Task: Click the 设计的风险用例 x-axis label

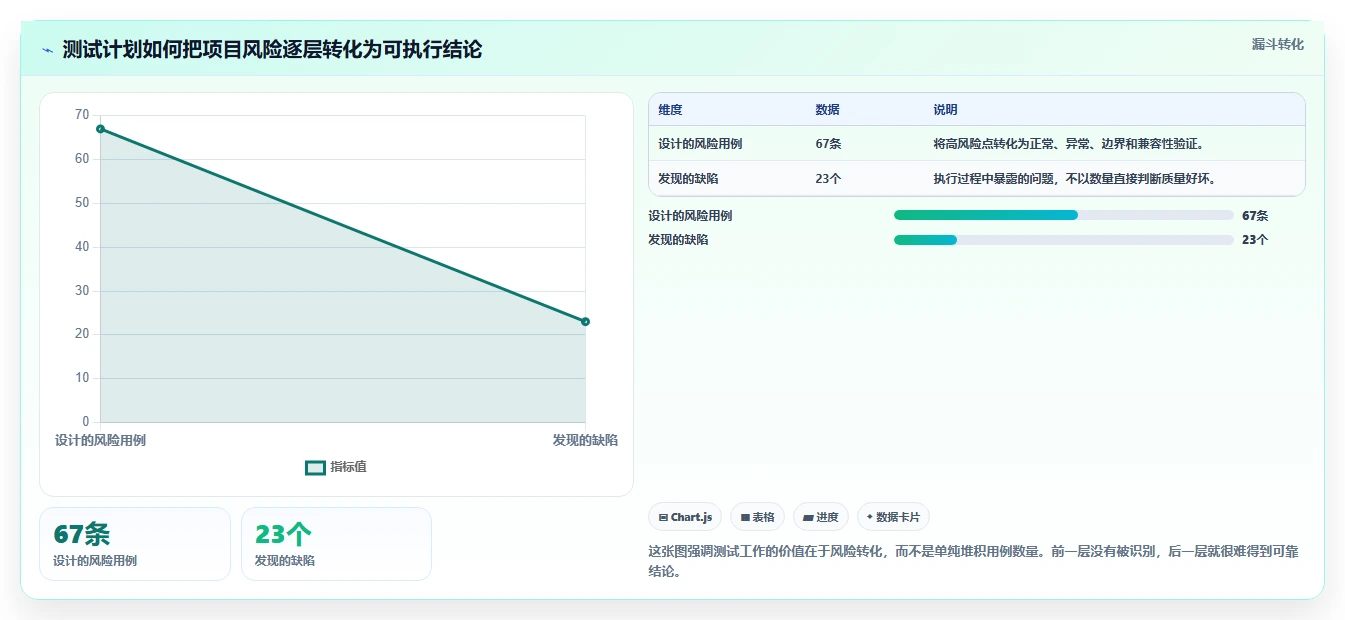Action: pyautogui.click(x=100, y=440)
